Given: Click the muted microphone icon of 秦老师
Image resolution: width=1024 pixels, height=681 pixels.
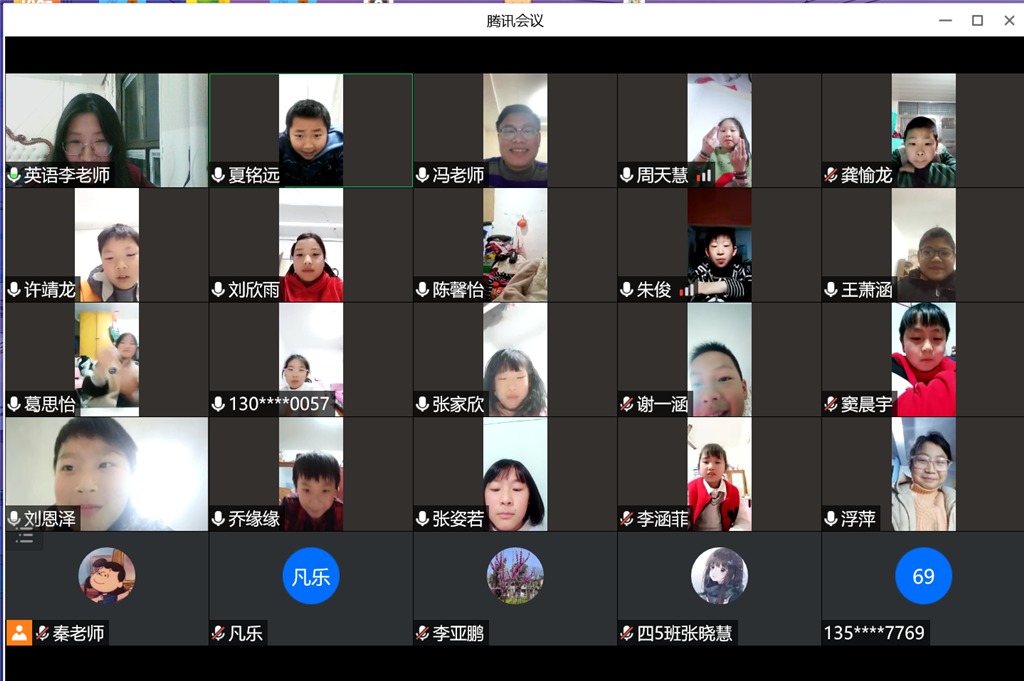Looking at the screenshot, I should pyautogui.click(x=43, y=633).
